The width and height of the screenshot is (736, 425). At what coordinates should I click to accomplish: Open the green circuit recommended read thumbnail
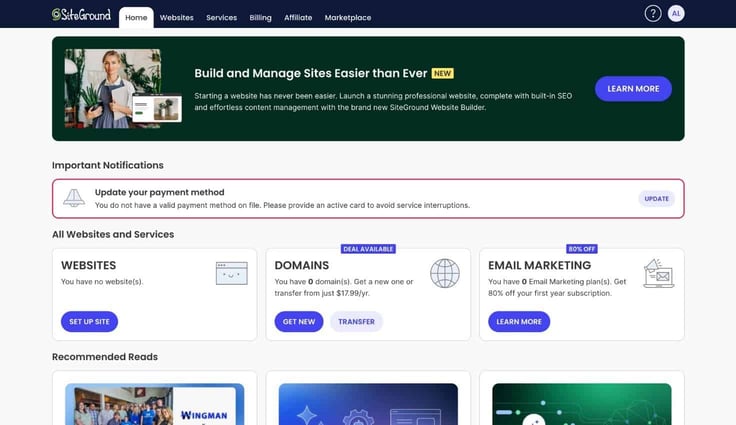pyautogui.click(x=582, y=404)
